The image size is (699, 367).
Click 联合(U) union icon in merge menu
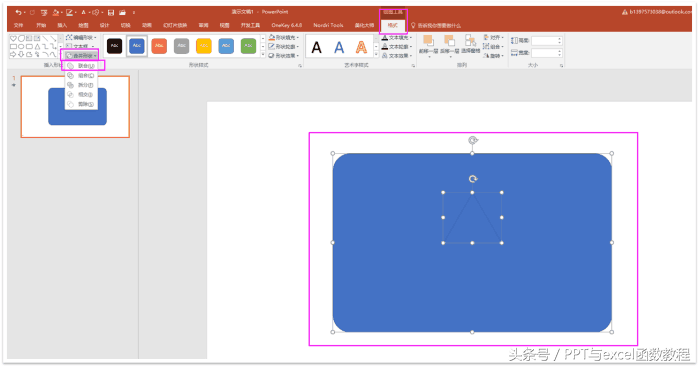point(70,66)
